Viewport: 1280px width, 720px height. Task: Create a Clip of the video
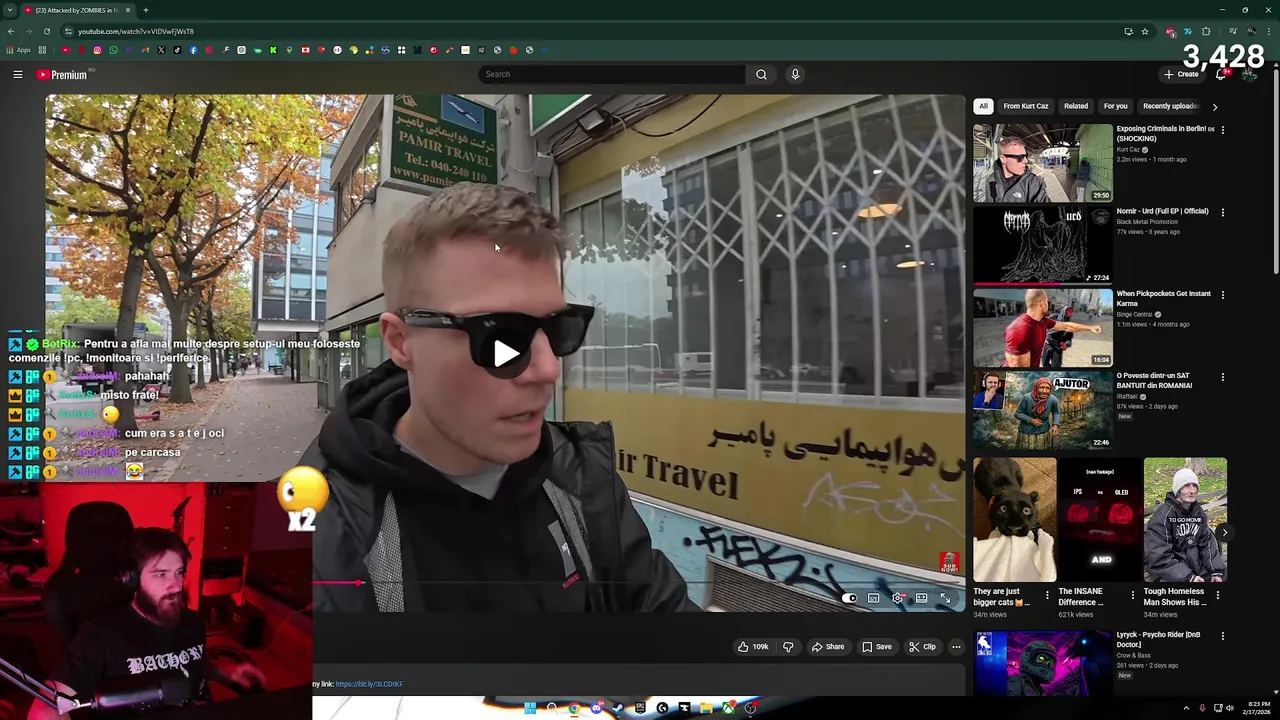tap(922, 647)
